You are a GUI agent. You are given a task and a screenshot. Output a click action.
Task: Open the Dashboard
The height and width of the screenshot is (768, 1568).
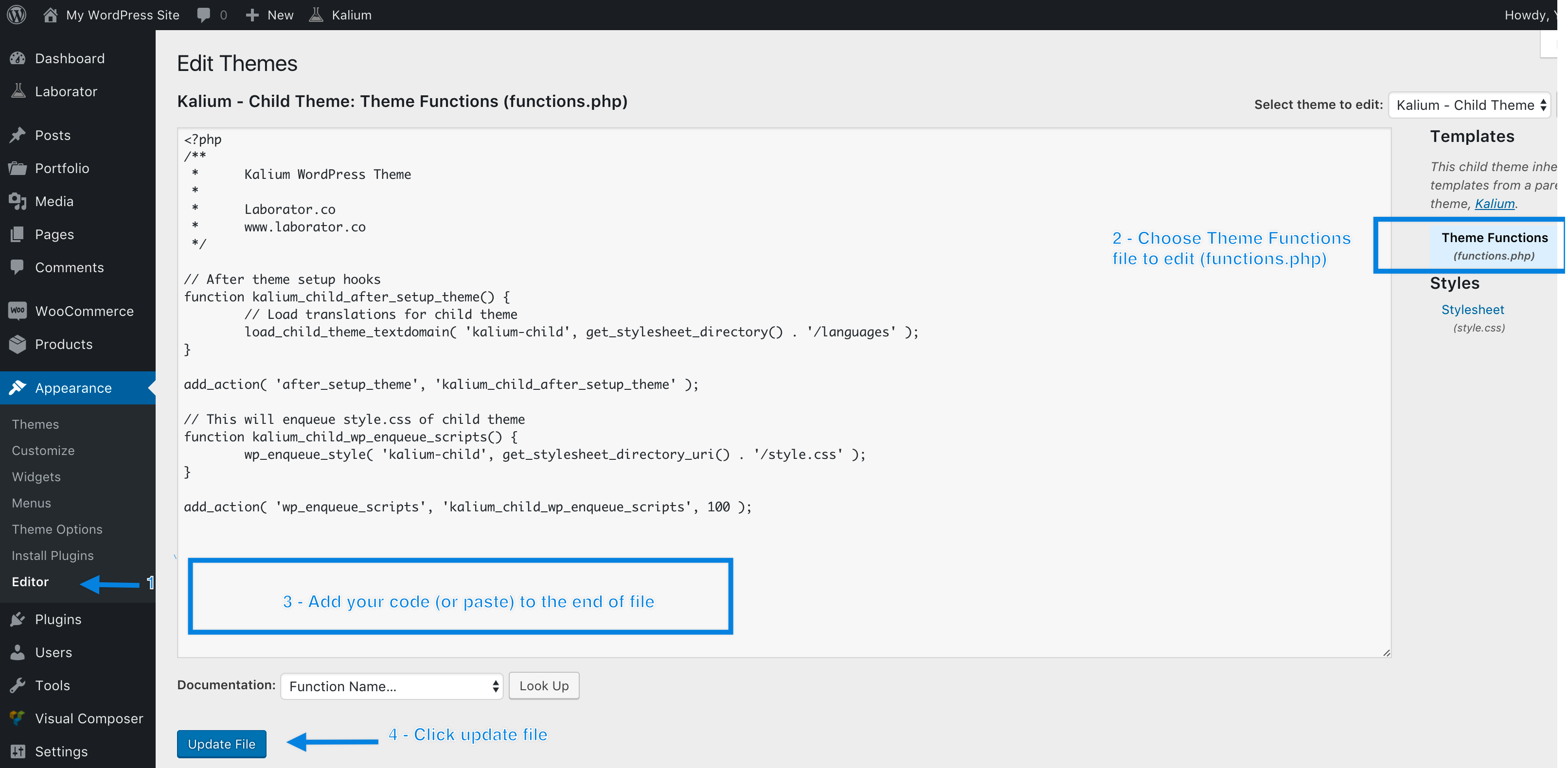coord(69,58)
